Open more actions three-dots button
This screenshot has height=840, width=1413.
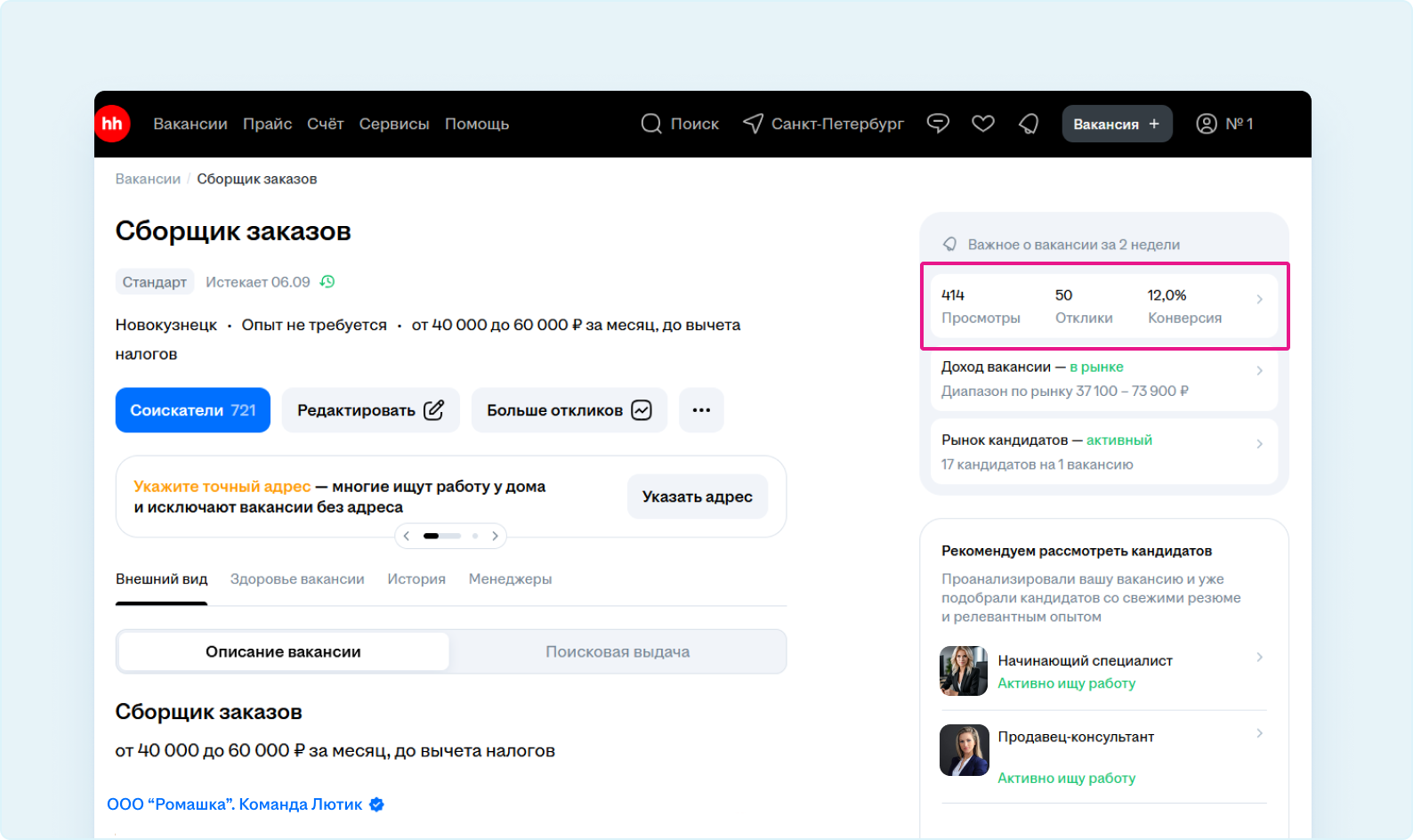tap(701, 410)
